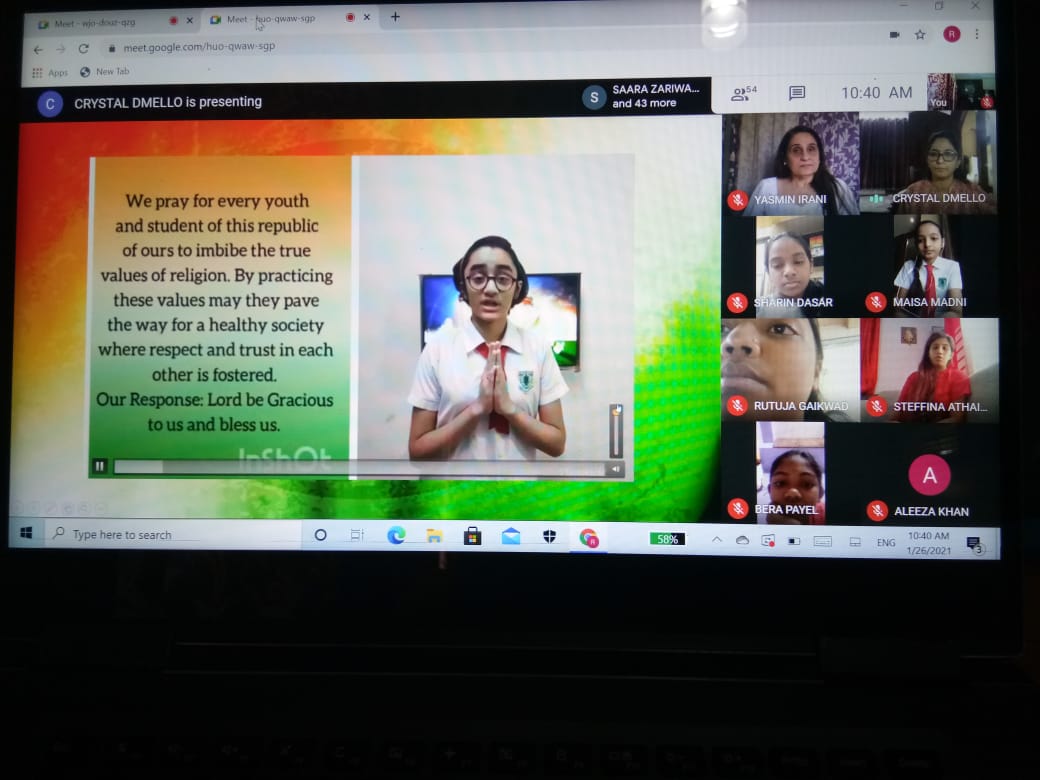Click the touch keyboard tray icon
The width and height of the screenshot is (1040, 780).
(x=822, y=541)
